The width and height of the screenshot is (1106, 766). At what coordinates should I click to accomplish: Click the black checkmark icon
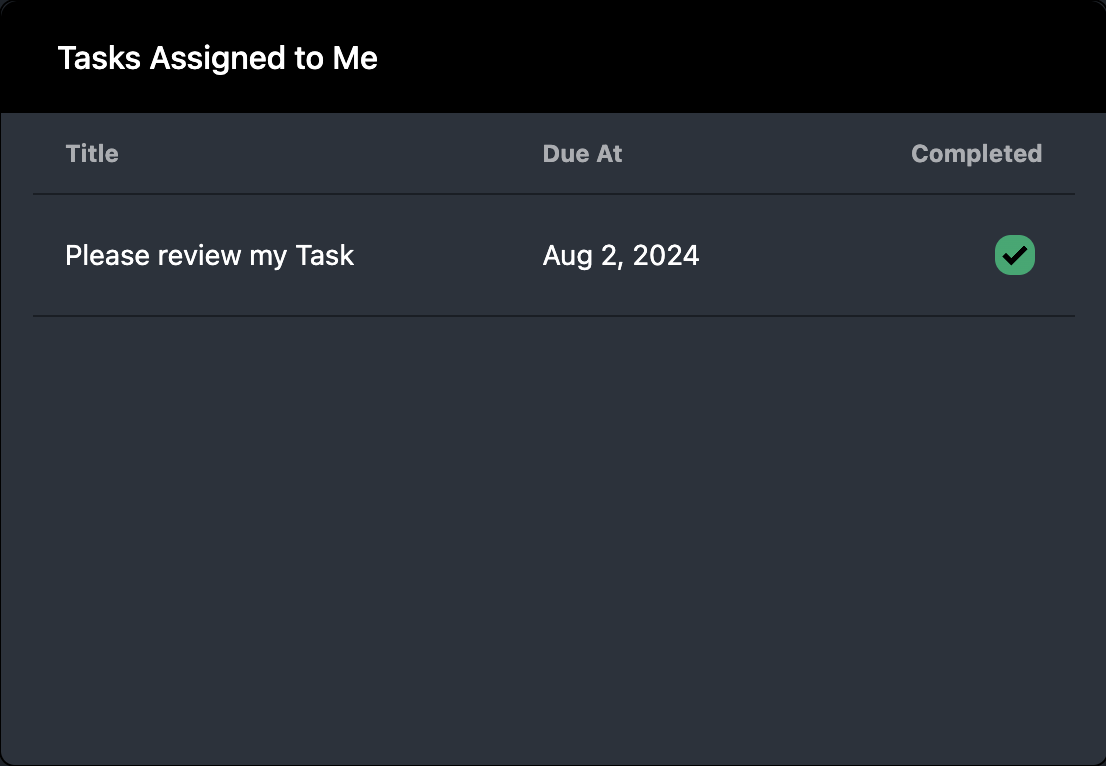pos(1015,256)
